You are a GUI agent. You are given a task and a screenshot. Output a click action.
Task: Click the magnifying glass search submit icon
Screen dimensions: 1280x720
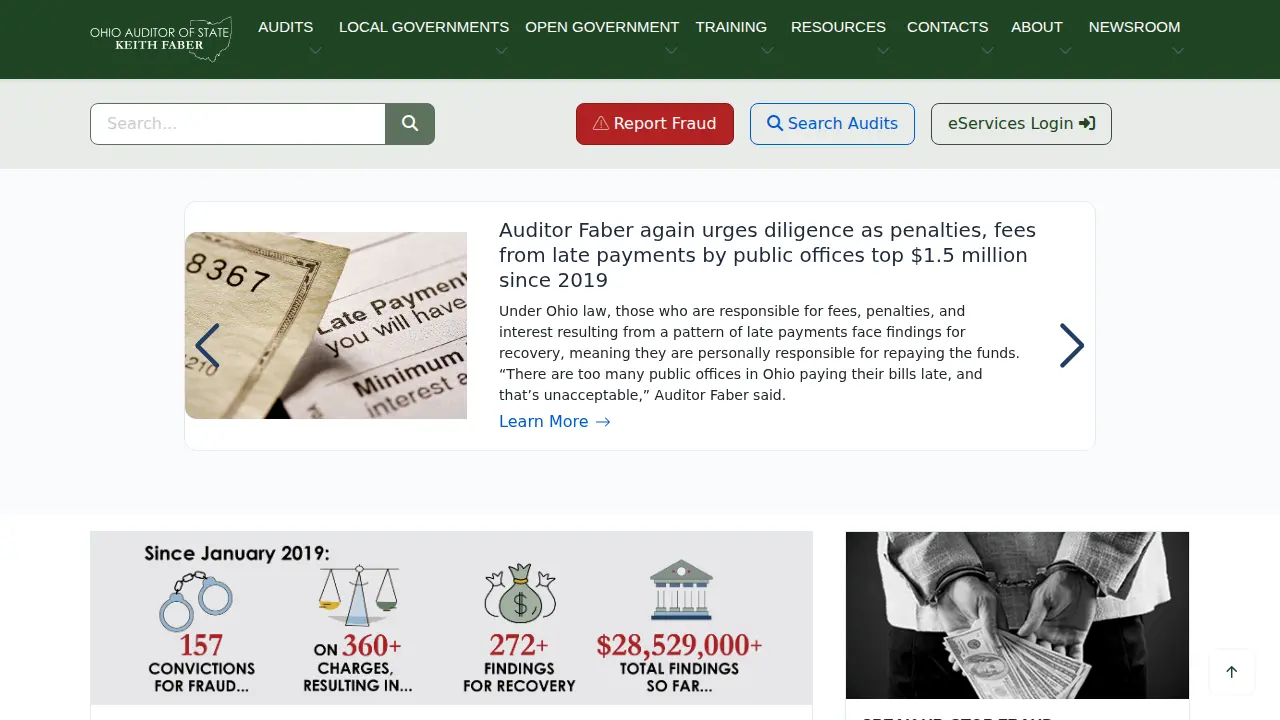coord(410,124)
